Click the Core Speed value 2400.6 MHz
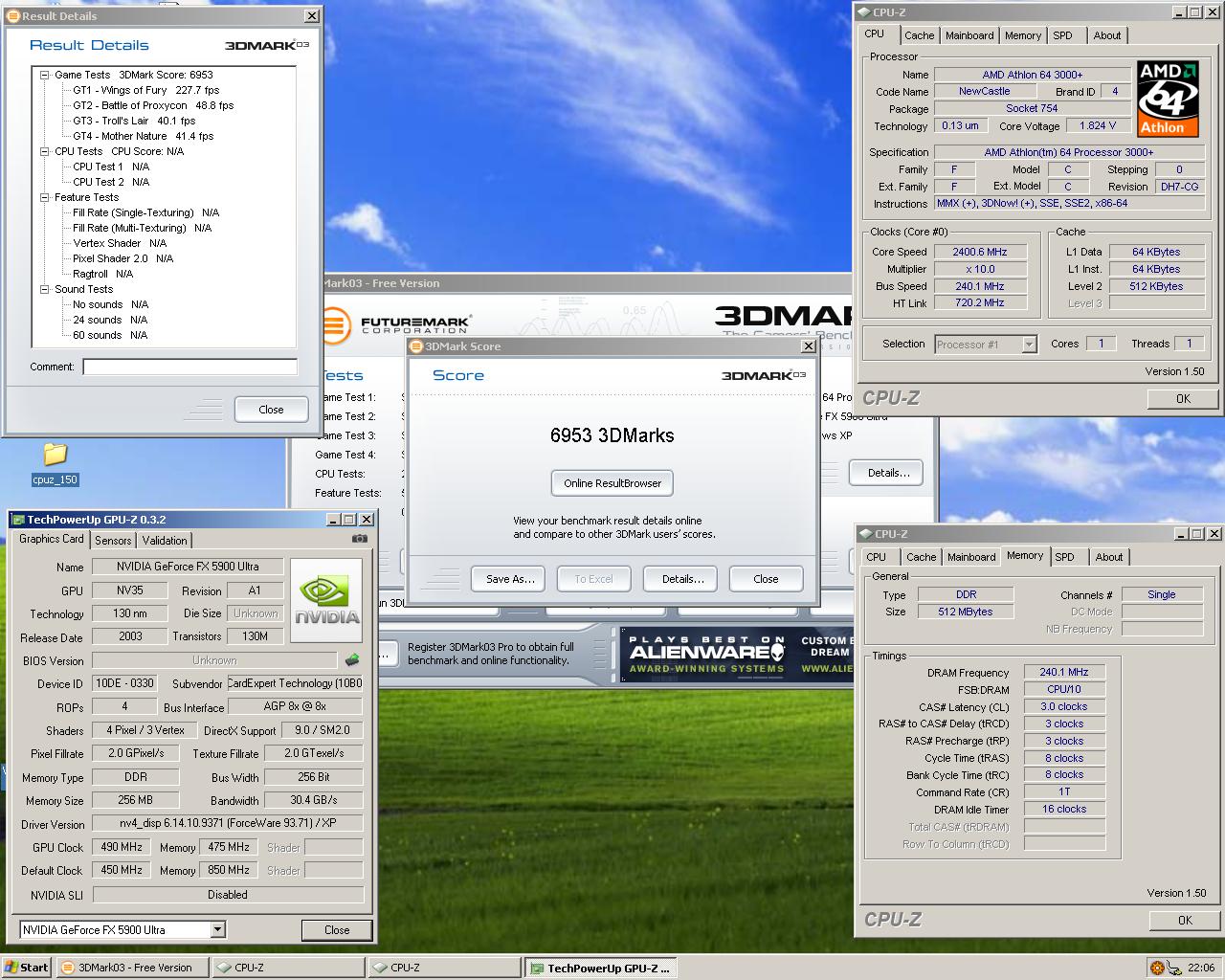The width and height of the screenshot is (1225, 980). pos(980,252)
